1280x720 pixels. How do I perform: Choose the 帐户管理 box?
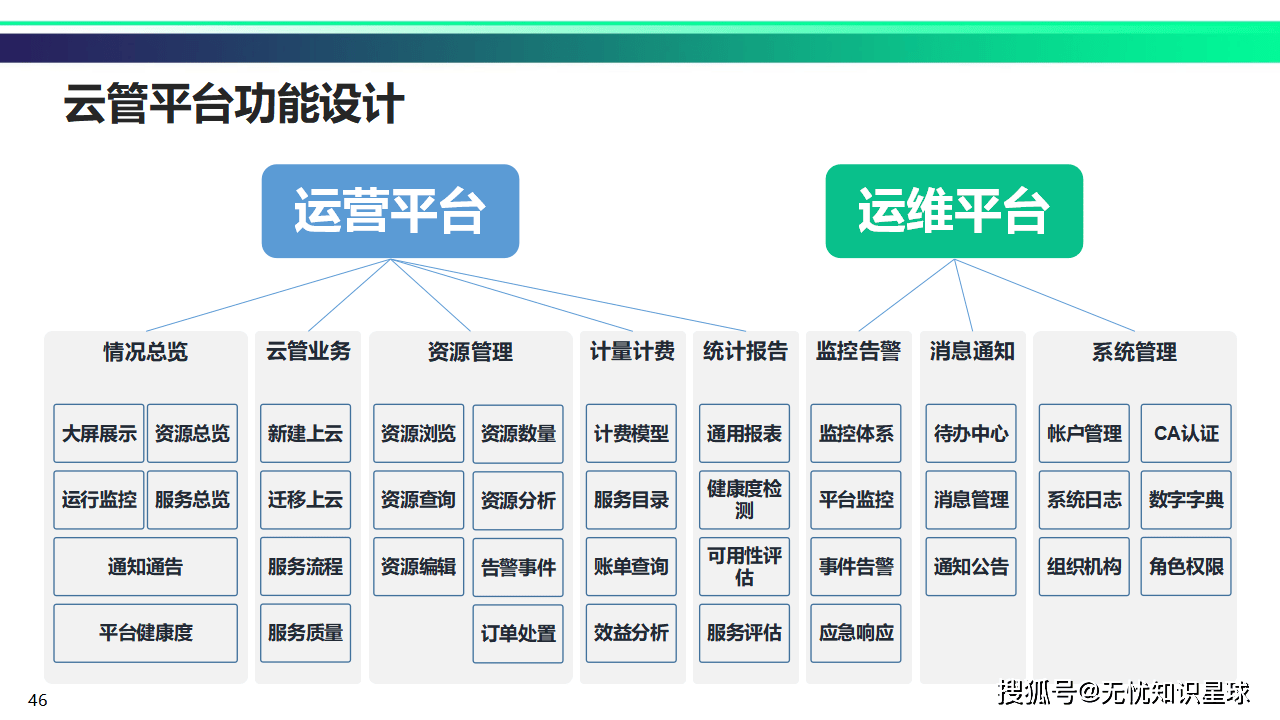[x=1084, y=433]
